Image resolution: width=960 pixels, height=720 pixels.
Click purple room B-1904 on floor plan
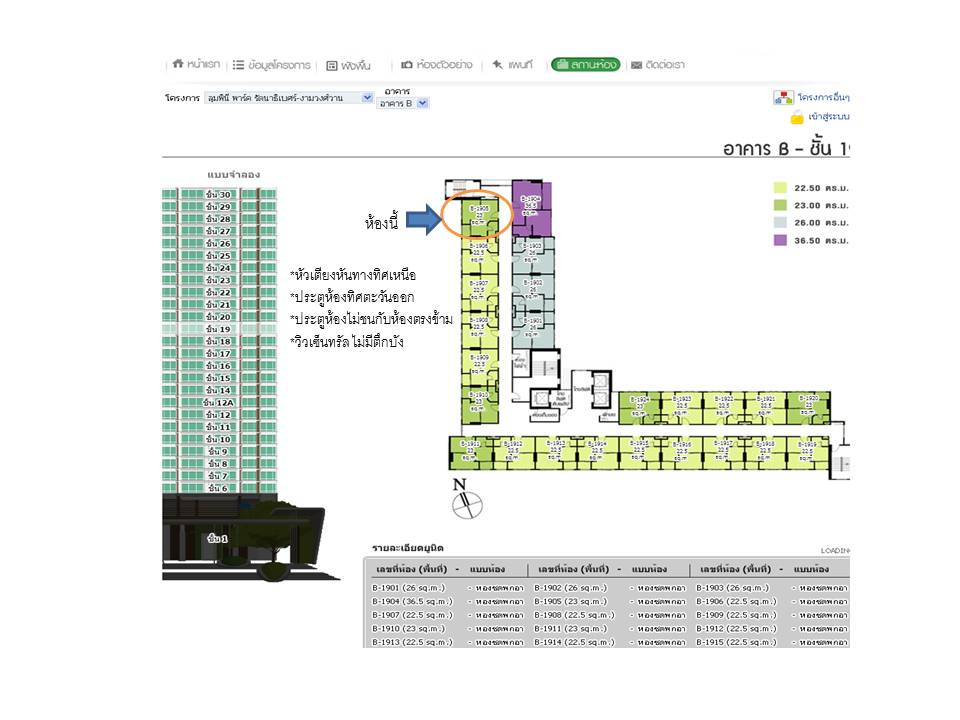530,206
